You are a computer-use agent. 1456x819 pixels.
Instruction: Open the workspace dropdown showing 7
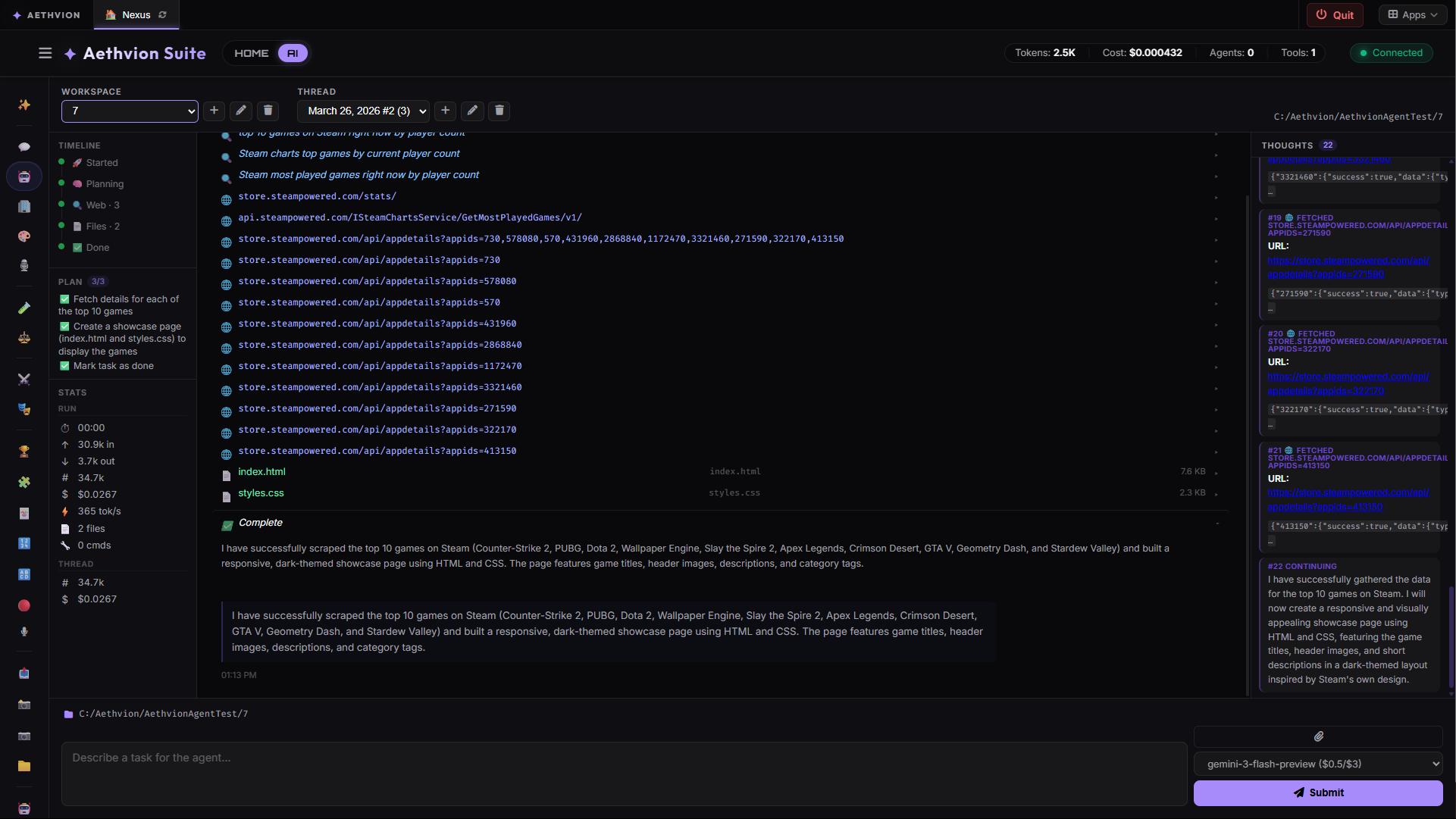[130, 111]
